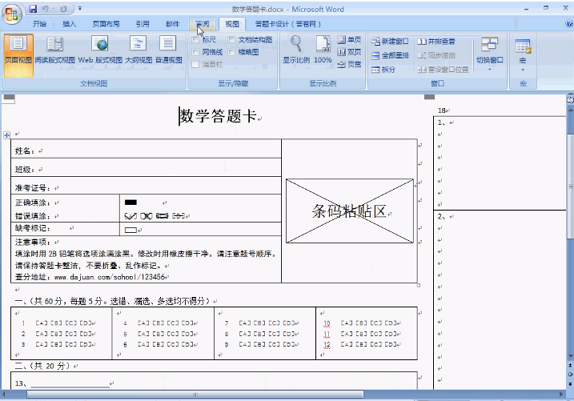Click the horizontal scrollbar thumb

[195, 394]
